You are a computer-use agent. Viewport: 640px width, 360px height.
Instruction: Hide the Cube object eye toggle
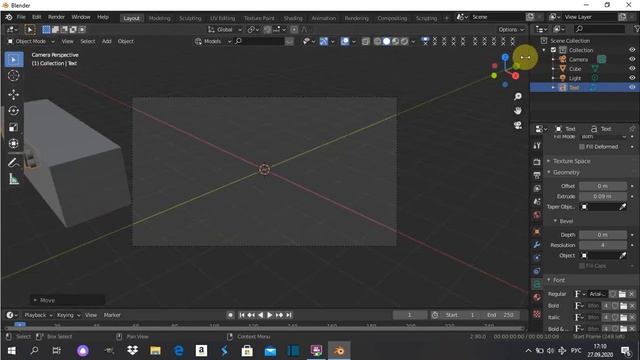[632, 69]
